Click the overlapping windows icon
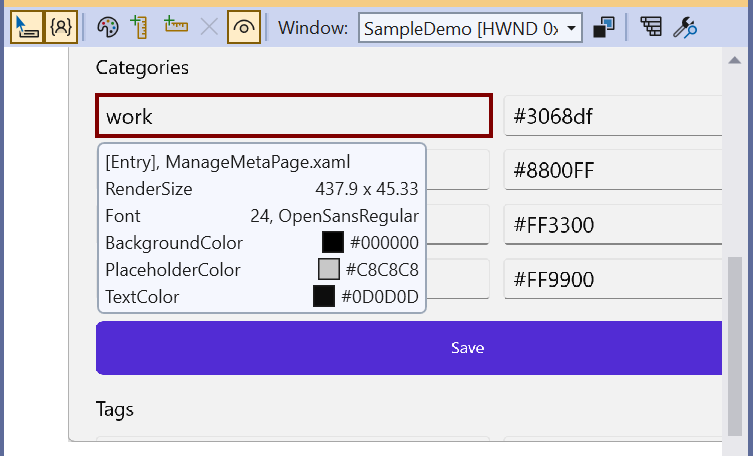This screenshot has width=753, height=456. click(x=603, y=28)
